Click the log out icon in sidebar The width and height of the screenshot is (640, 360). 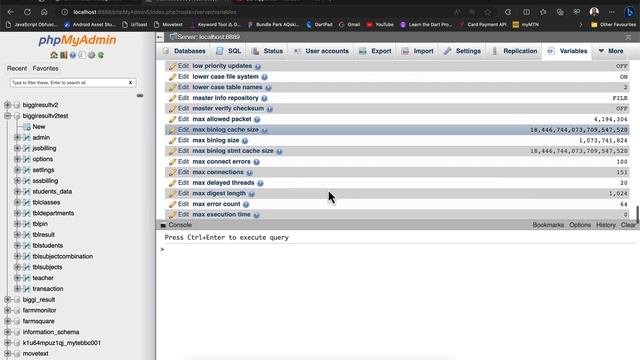pos(63,55)
